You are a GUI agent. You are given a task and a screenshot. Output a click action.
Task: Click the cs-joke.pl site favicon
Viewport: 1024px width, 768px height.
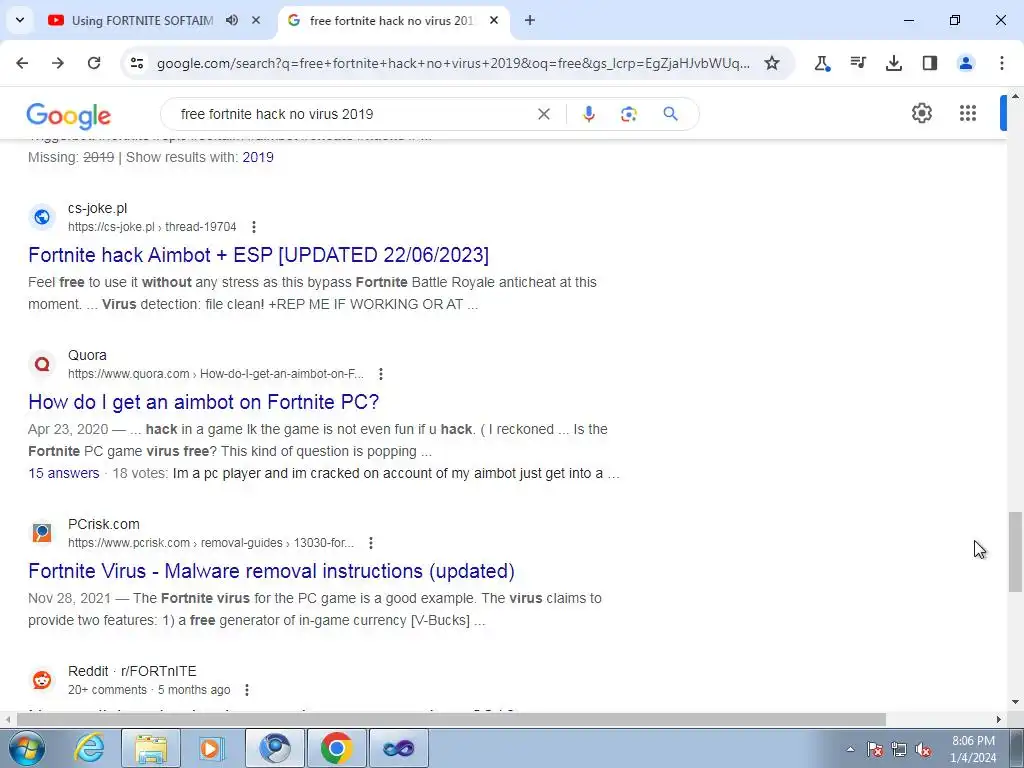[42, 217]
